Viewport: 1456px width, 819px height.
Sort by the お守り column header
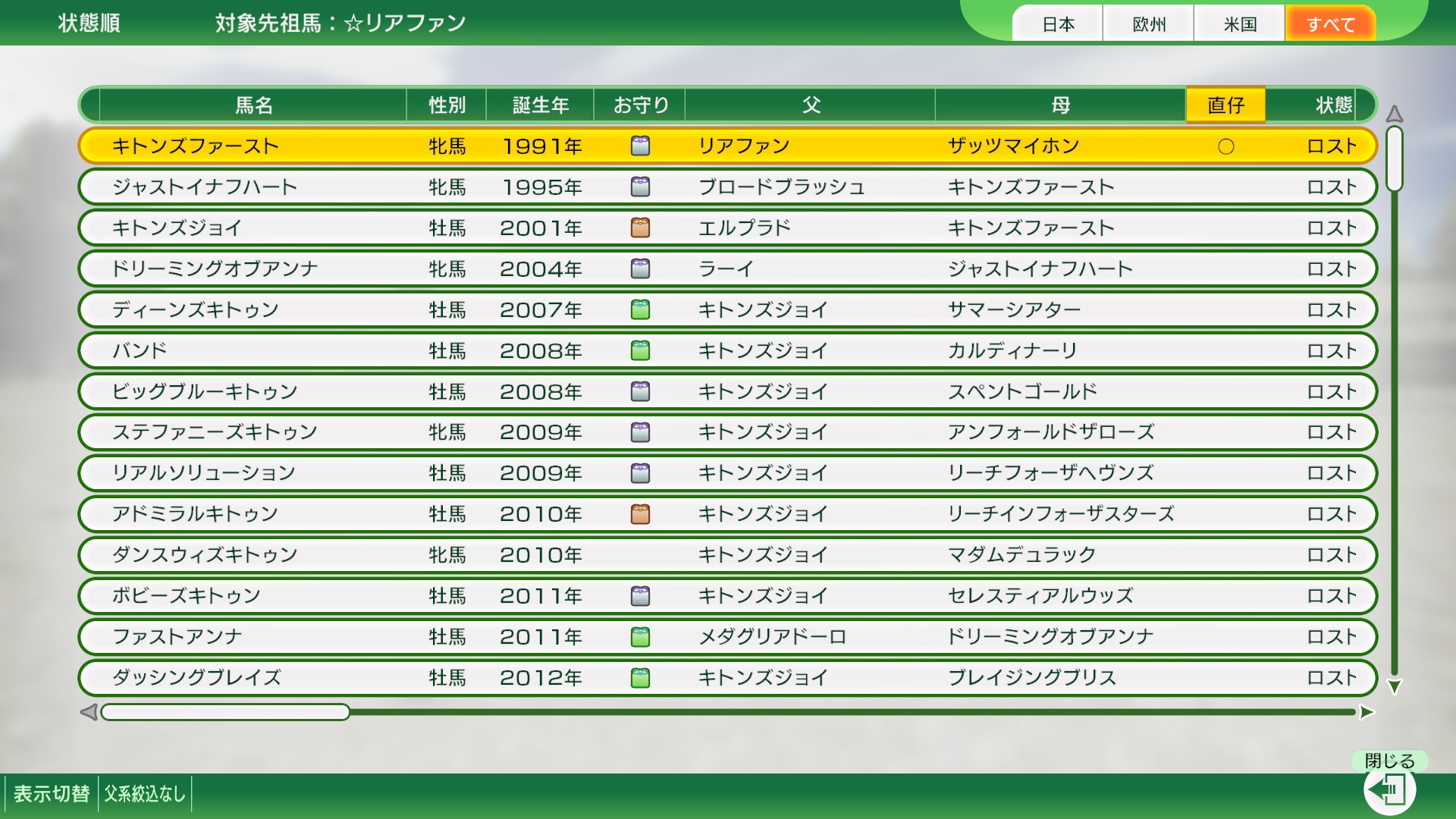point(640,105)
